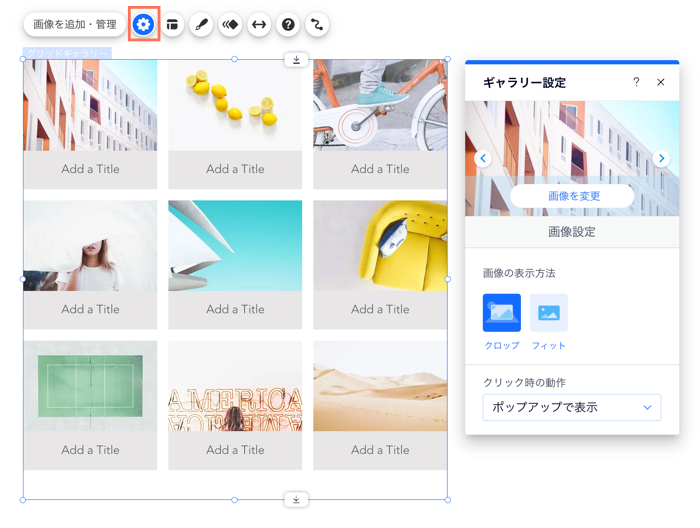Click the グリッドギャラリー label tag
The width and height of the screenshot is (700, 528).
tap(67, 53)
